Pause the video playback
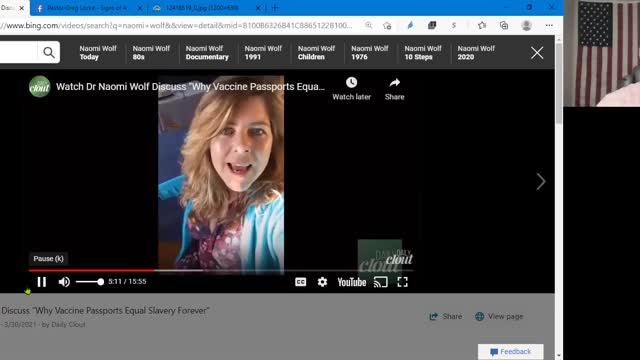 [x=42, y=282]
